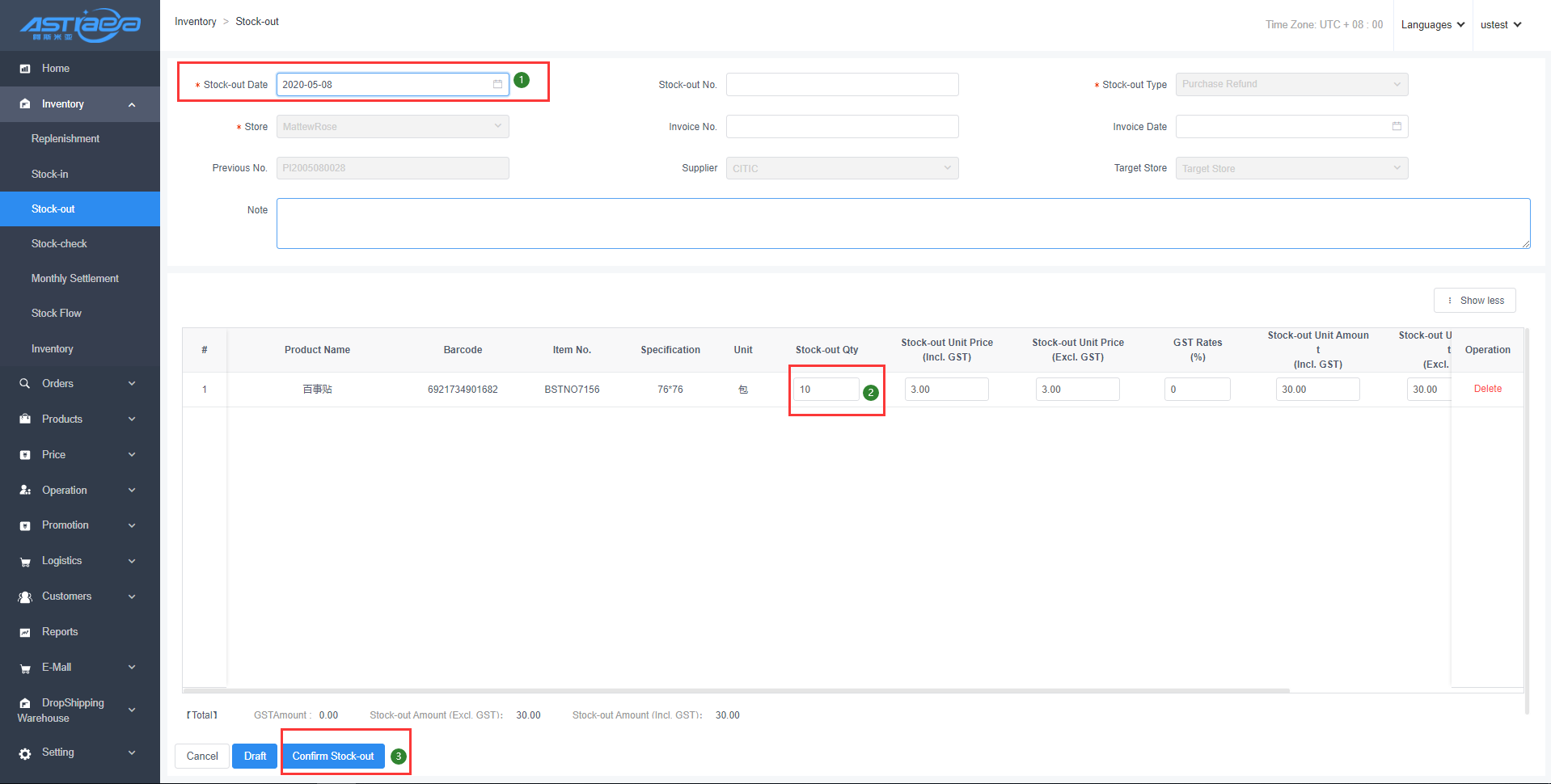1551x784 pixels.
Task: Click the Customers people icon
Action: pos(25,596)
